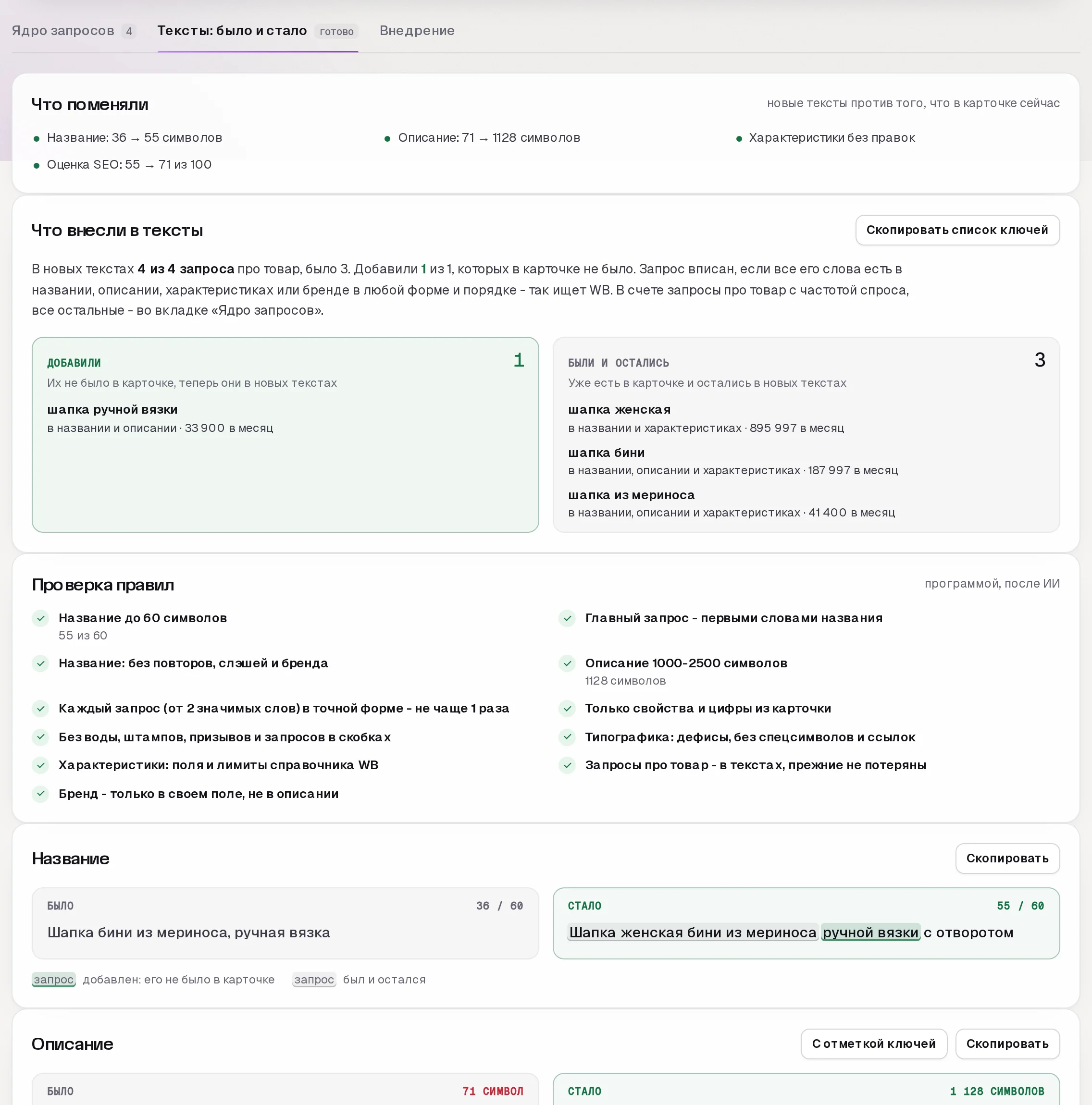The height and width of the screenshot is (1105, 1092).
Task: Click the «71 символ» red counter
Action: coord(493,1091)
